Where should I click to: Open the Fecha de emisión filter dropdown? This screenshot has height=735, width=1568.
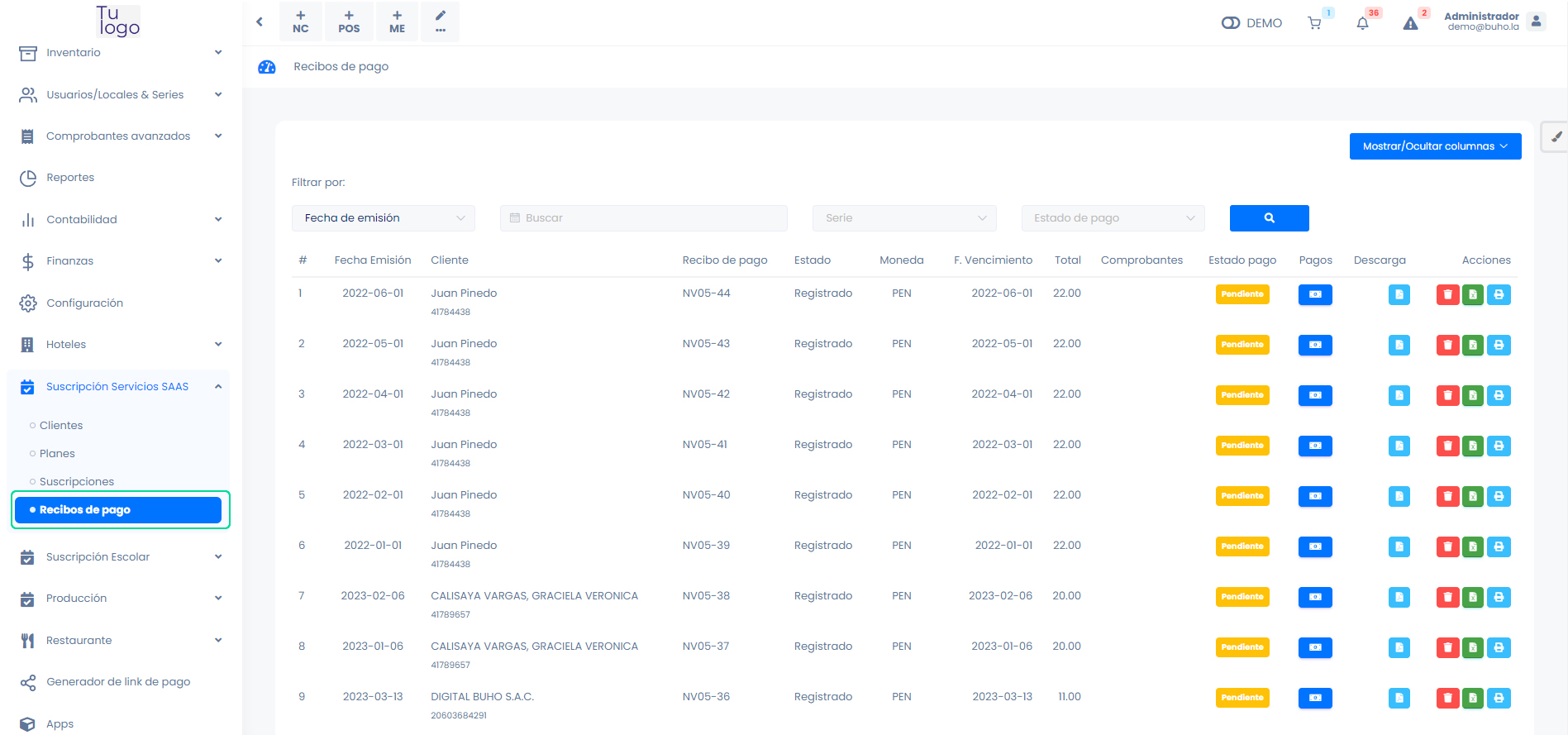384,218
